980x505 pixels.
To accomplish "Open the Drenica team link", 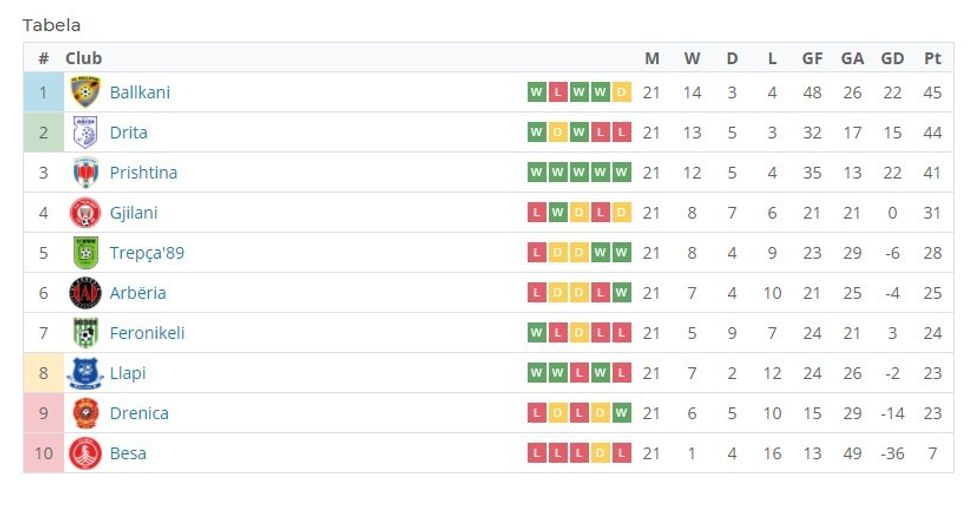I will pos(139,413).
